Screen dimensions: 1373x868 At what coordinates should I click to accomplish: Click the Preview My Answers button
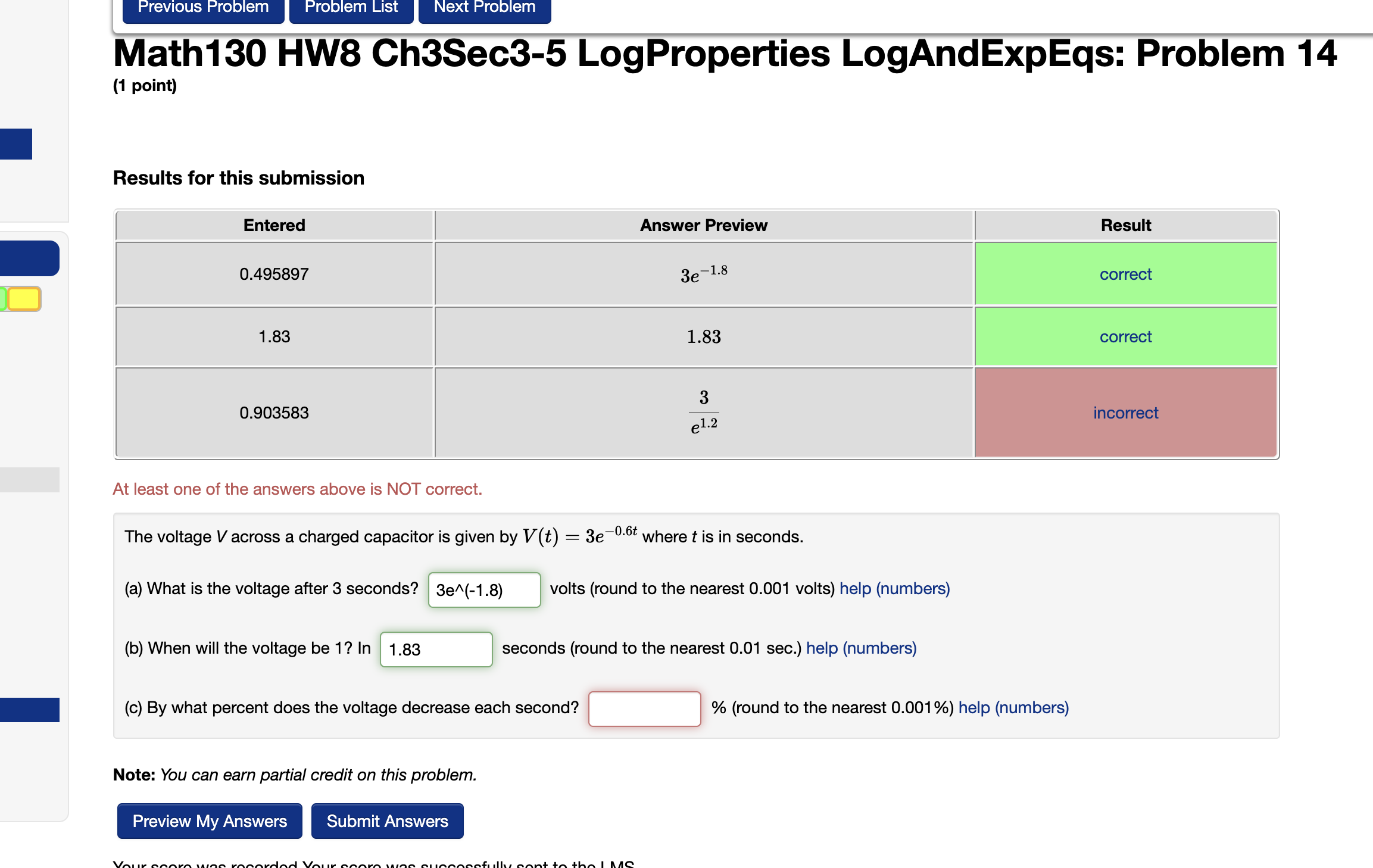coord(209,821)
